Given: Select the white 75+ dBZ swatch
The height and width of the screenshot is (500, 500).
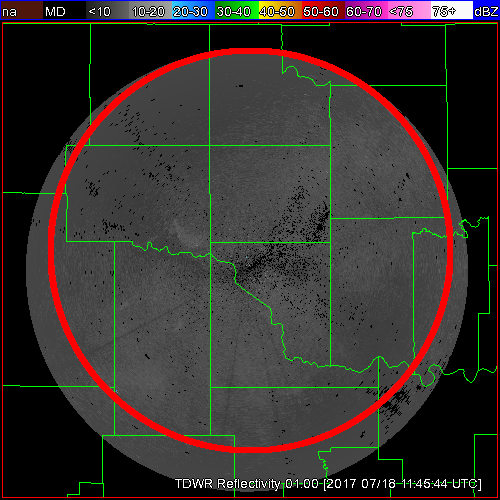Looking at the screenshot, I should pyautogui.click(x=452, y=10).
